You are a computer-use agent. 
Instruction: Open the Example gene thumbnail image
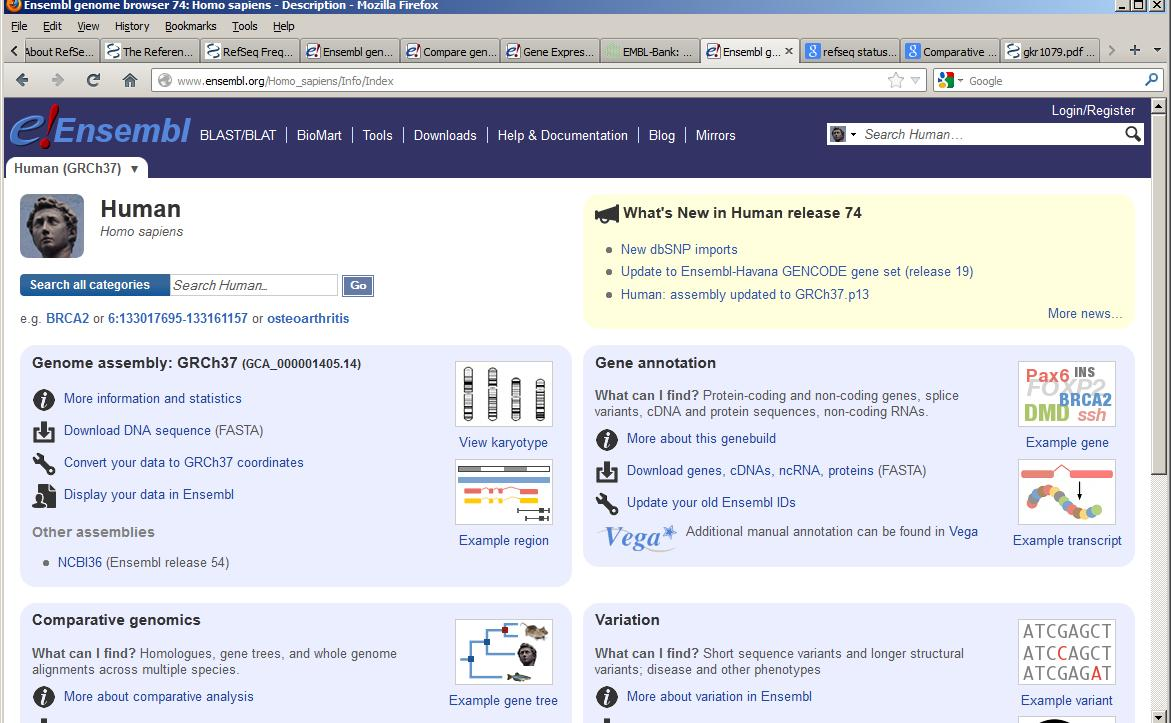coord(1066,394)
